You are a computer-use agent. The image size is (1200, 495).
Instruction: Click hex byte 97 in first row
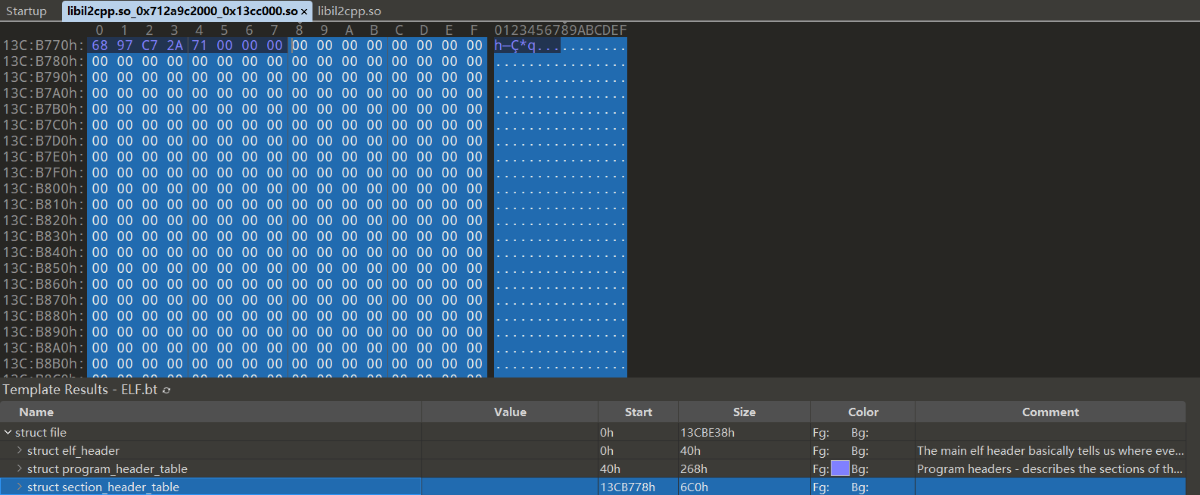pyautogui.click(x=124, y=45)
